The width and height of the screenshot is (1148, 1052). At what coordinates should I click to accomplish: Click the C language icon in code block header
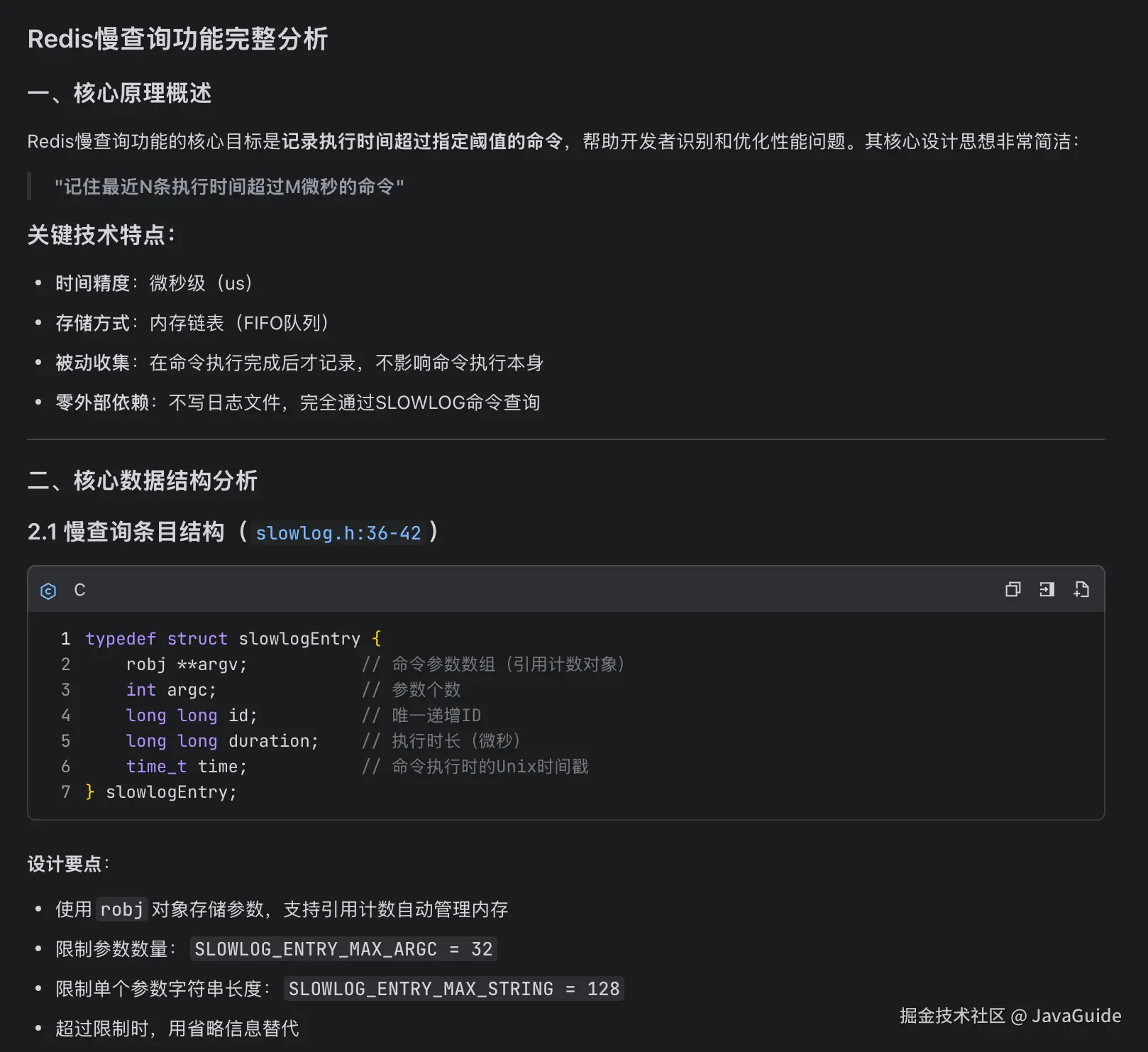[x=48, y=591]
